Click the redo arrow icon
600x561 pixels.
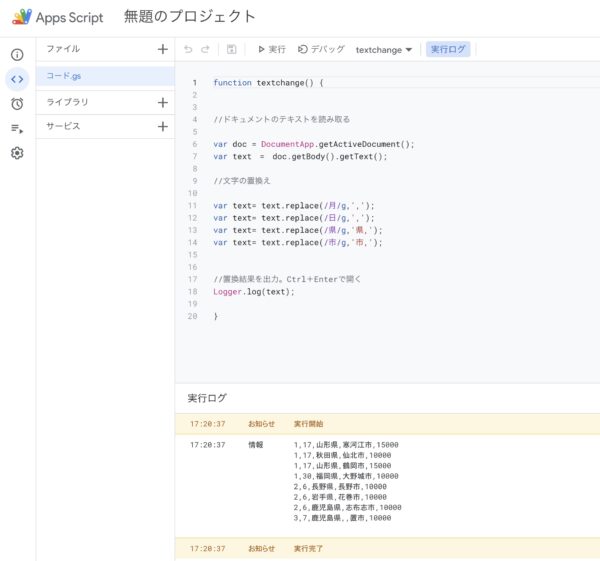click(x=205, y=49)
